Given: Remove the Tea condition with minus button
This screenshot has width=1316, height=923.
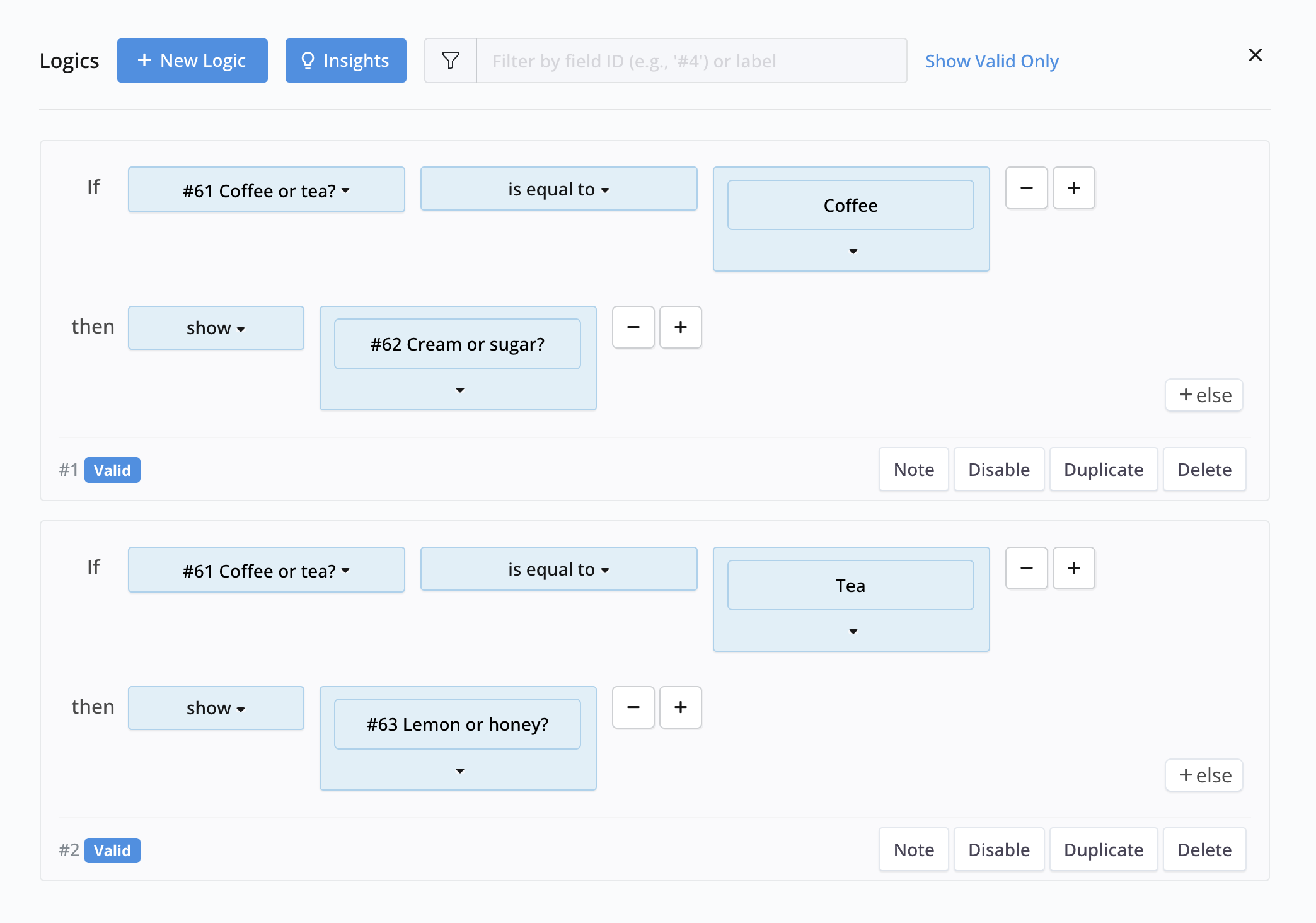Looking at the screenshot, I should click(x=1026, y=568).
